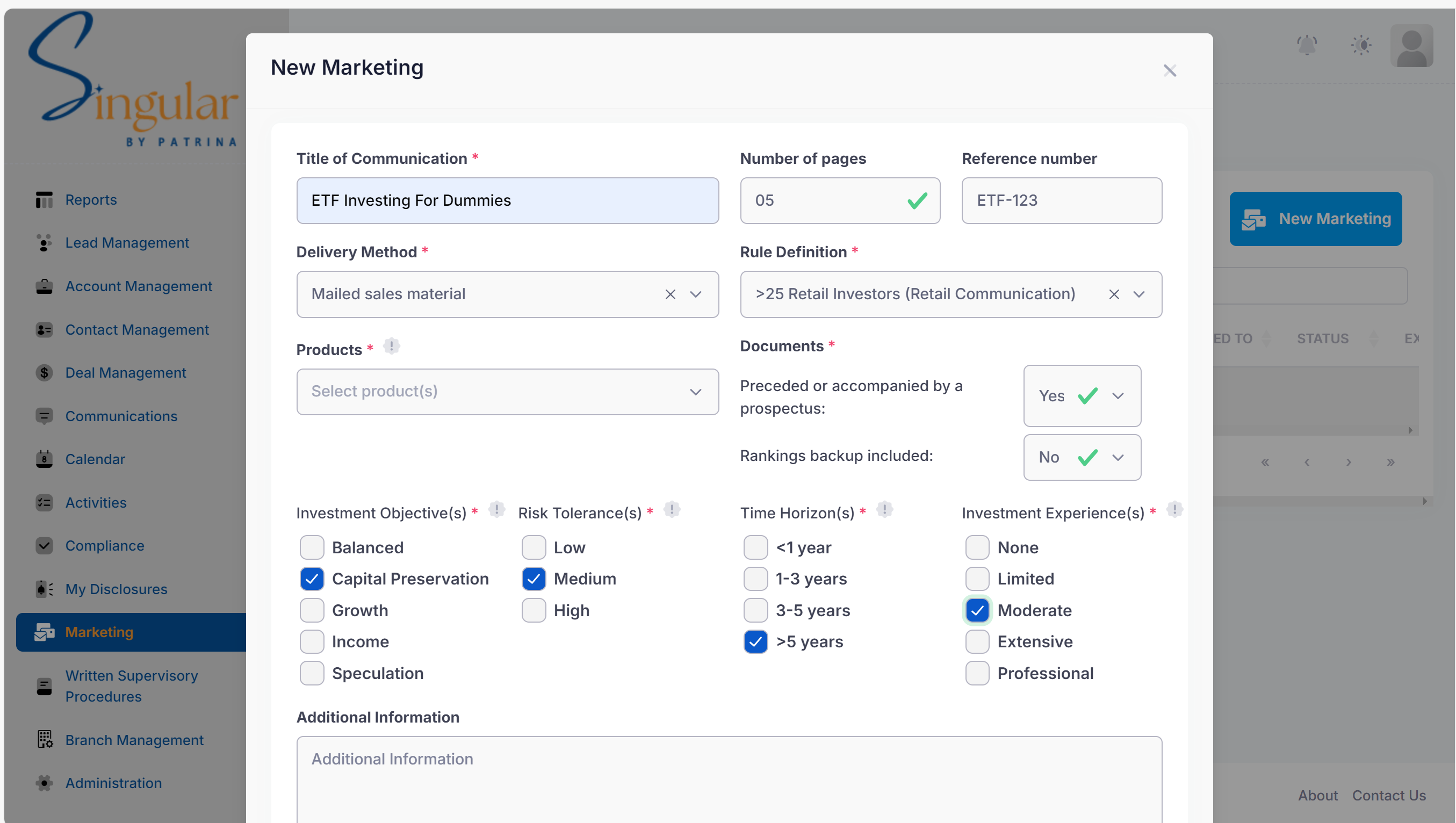Uncheck the Medium risk tolerance checkbox
1456x823 pixels.
coord(534,579)
